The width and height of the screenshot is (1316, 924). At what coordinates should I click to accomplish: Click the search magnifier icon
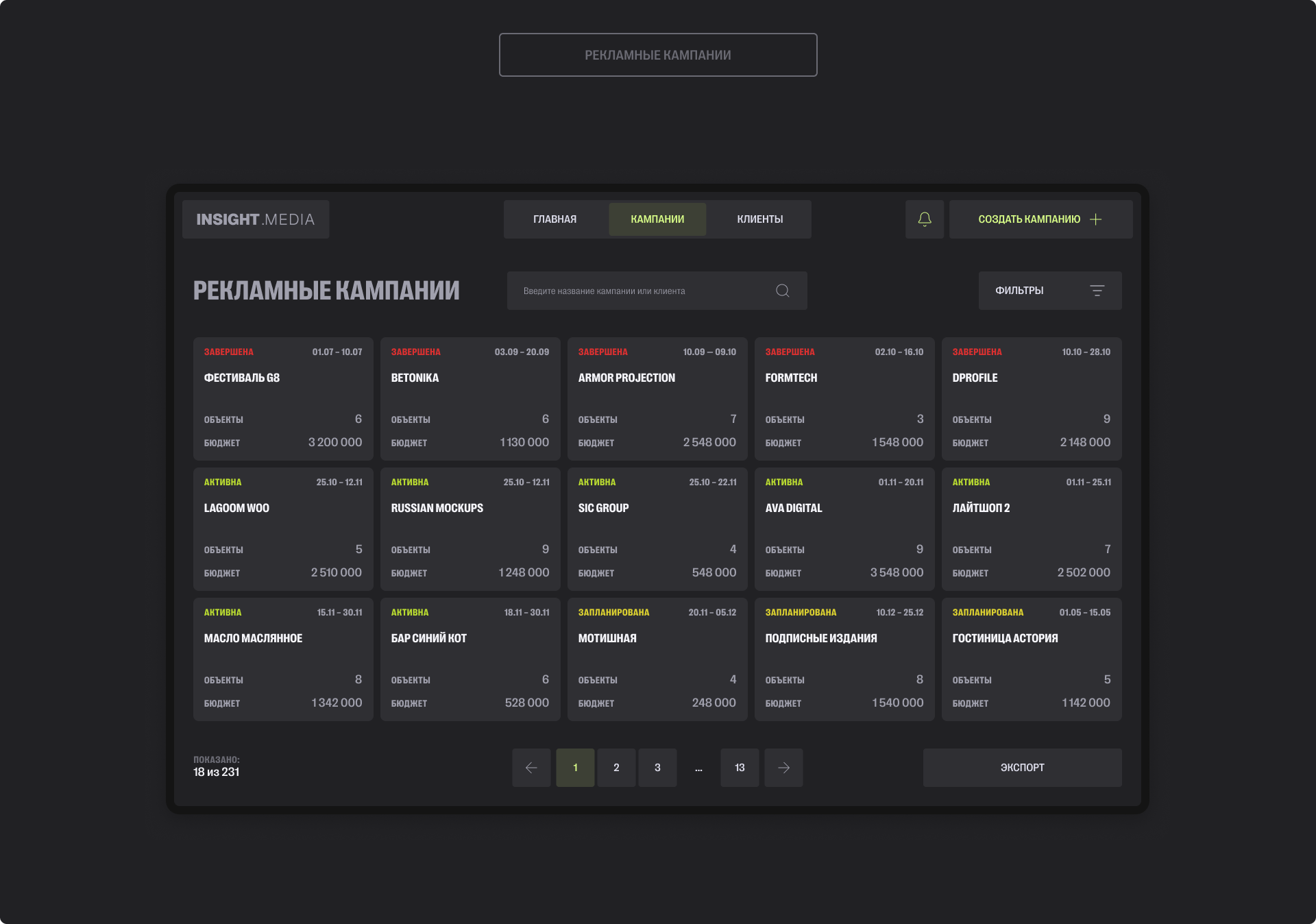pyautogui.click(x=783, y=290)
